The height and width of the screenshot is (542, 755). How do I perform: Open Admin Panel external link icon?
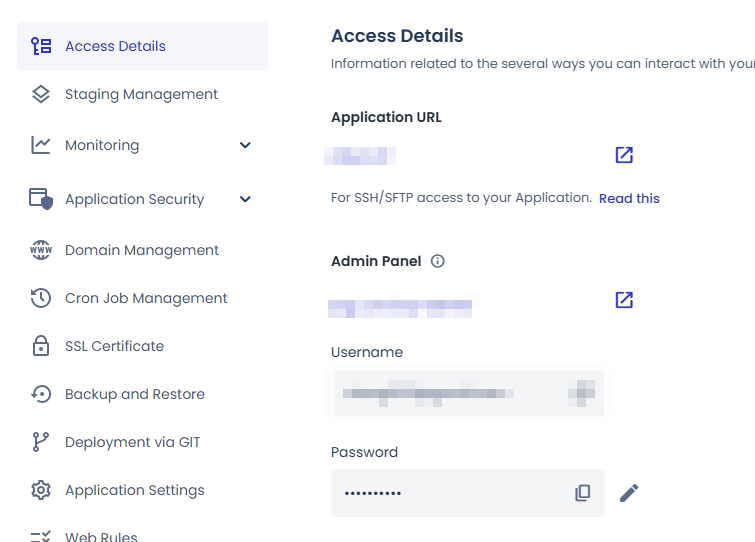pyautogui.click(x=624, y=300)
